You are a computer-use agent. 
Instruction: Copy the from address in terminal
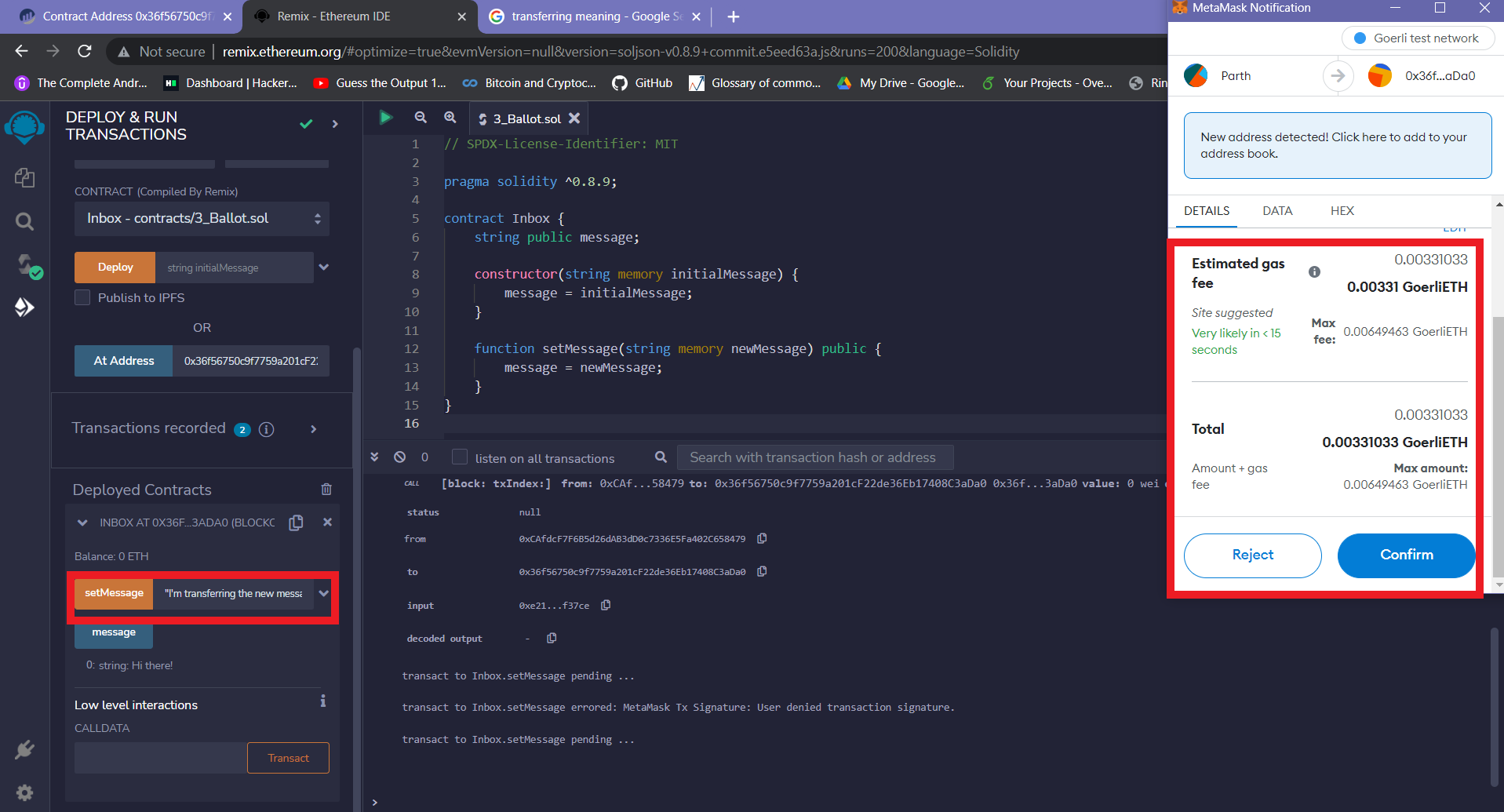[762, 538]
